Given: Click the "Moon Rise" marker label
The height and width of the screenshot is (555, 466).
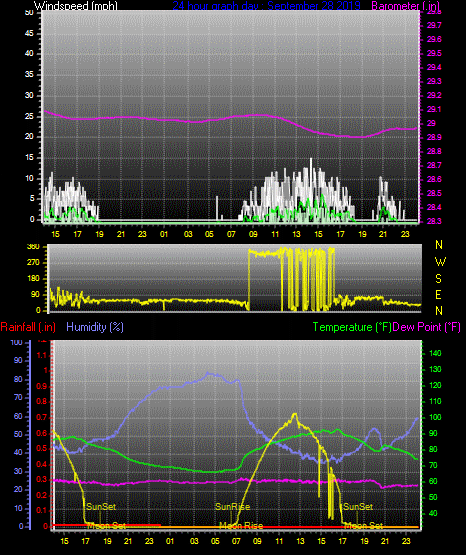Looking at the screenshot, I should [x=241, y=526].
